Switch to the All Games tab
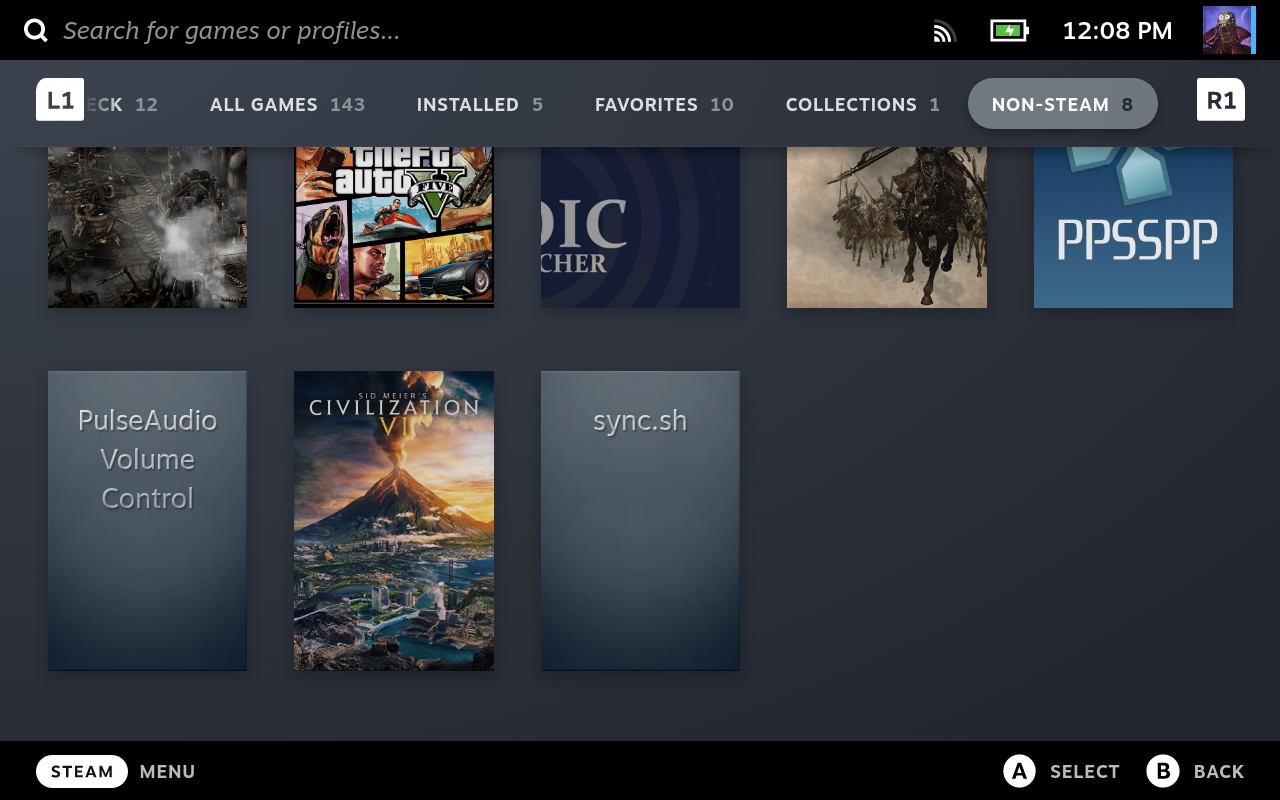 [x=287, y=104]
